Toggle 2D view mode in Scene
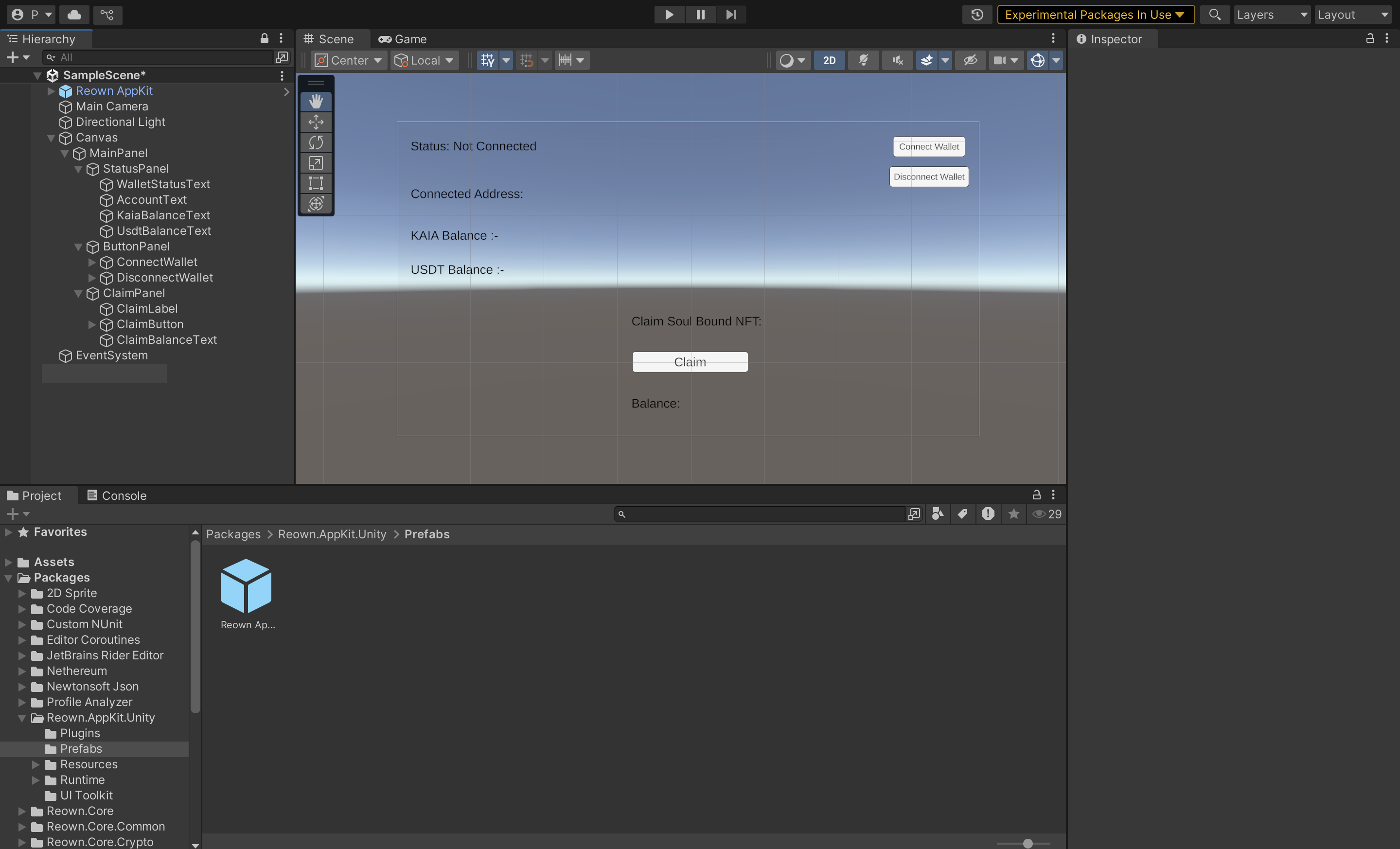1400x849 pixels. tap(829, 60)
